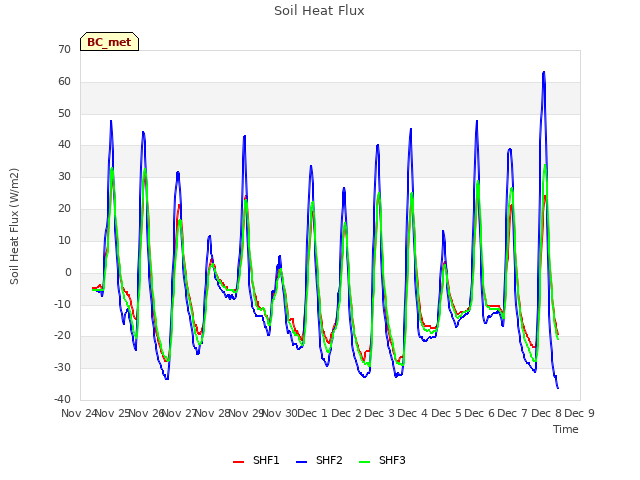Click the Dec 6 x-axis tick label

[479, 413]
